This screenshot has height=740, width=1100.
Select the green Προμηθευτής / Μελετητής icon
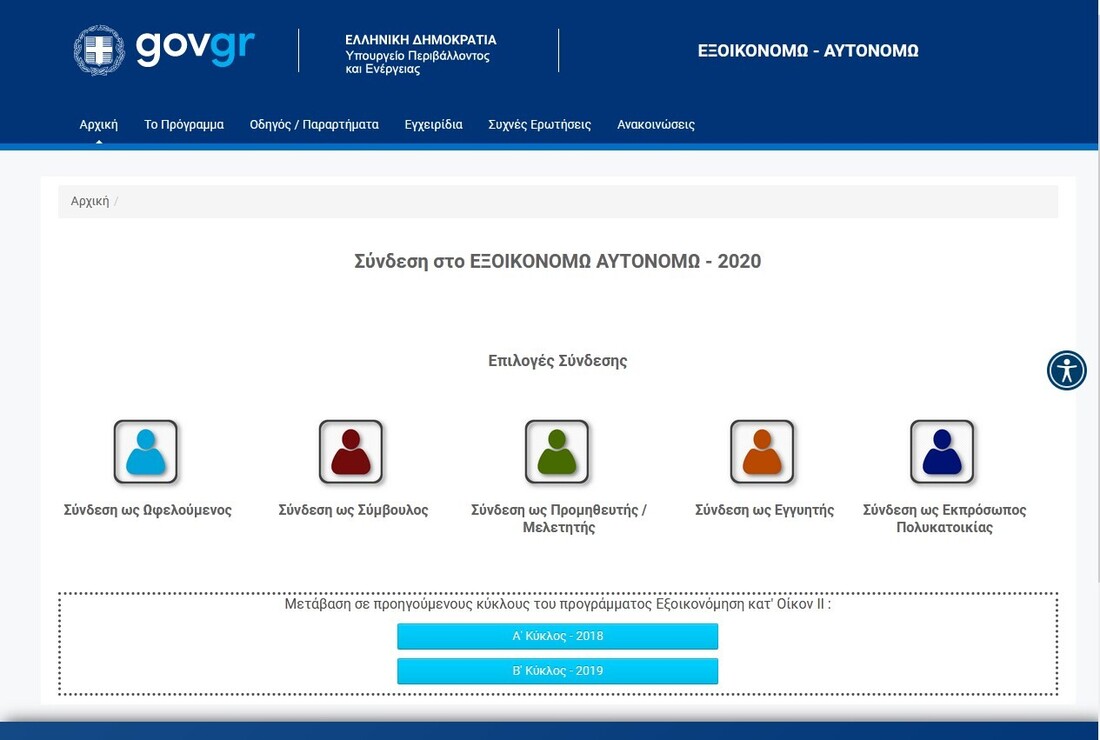click(x=557, y=452)
